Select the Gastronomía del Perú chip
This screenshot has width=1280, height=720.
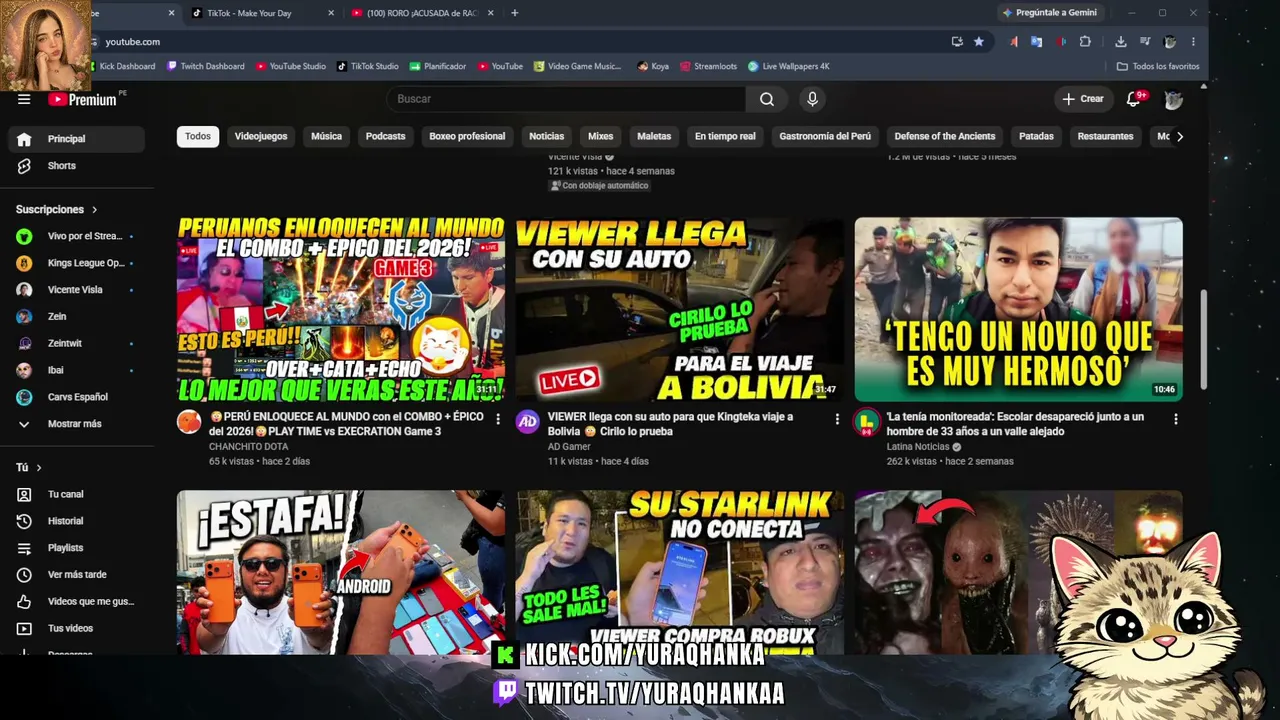coord(825,136)
